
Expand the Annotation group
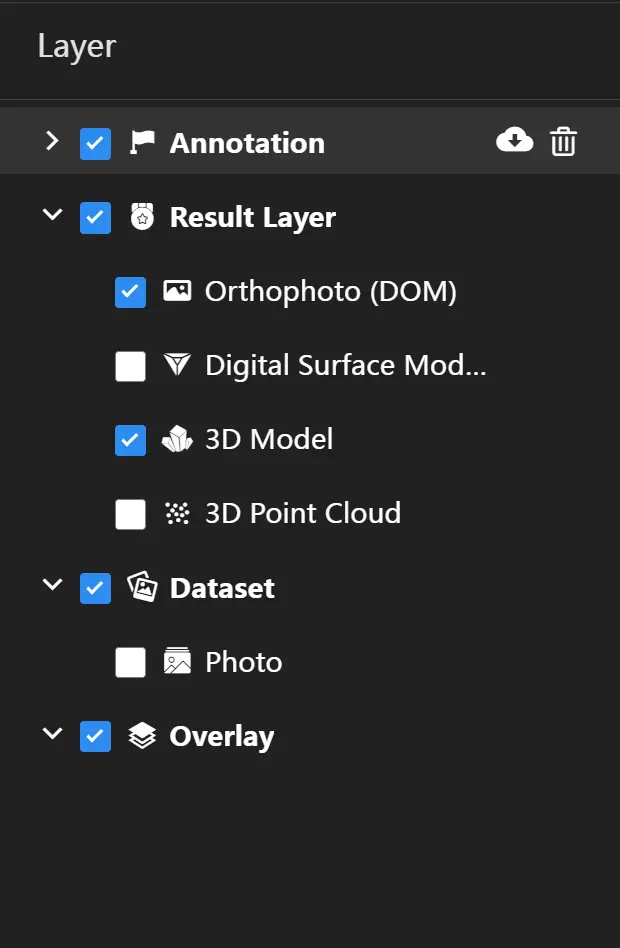(x=52, y=141)
